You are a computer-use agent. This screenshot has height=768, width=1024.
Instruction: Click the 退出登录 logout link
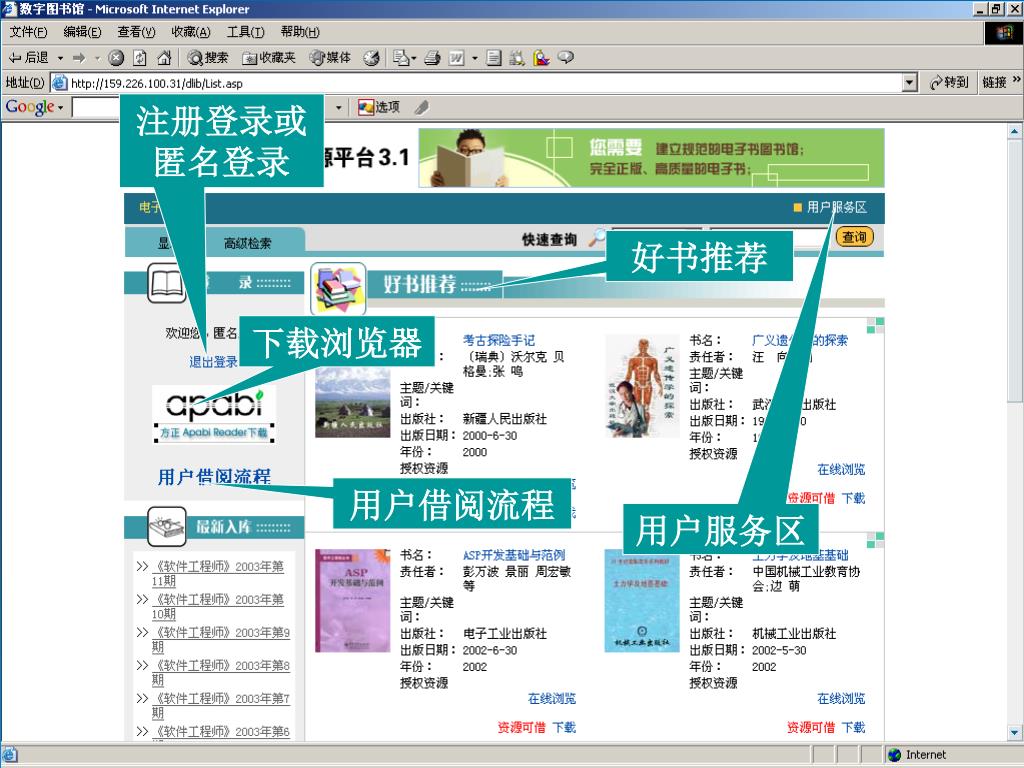pyautogui.click(x=213, y=362)
